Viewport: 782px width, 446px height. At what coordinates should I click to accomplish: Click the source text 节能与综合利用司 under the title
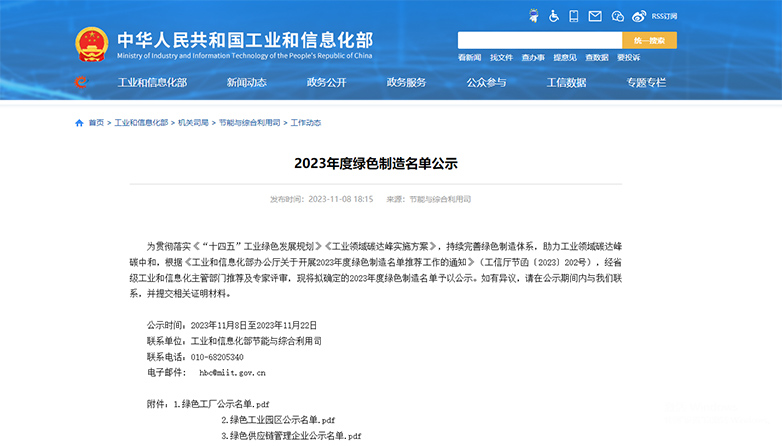point(440,199)
